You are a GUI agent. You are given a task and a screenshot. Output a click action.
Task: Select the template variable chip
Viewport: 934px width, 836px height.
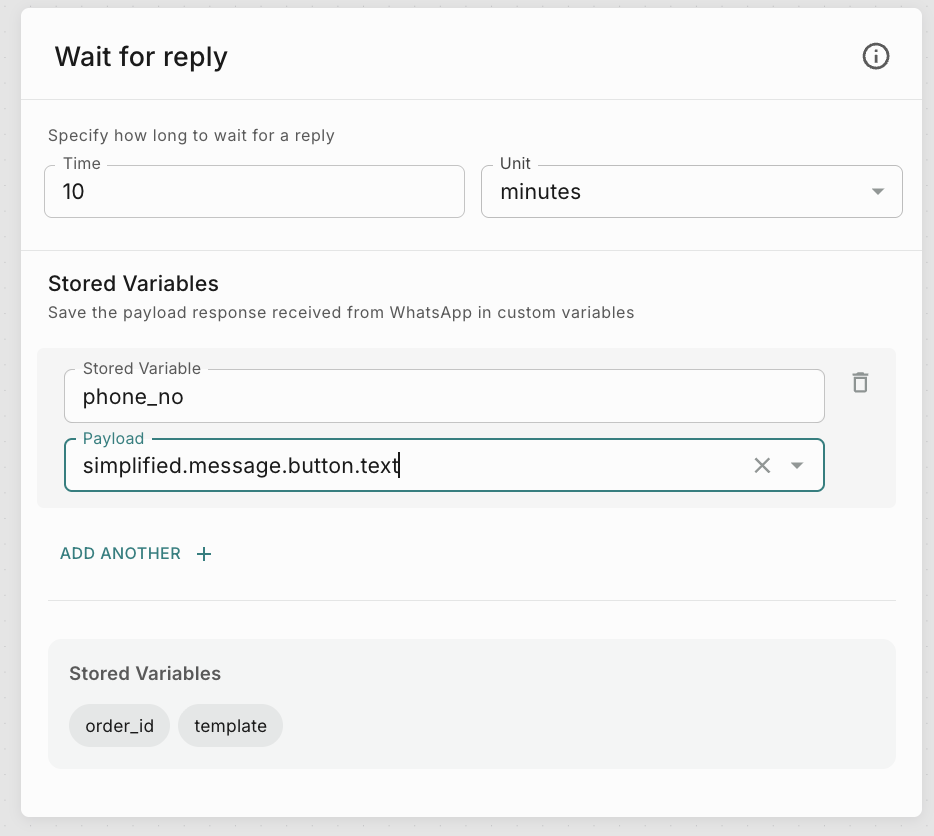click(x=230, y=726)
